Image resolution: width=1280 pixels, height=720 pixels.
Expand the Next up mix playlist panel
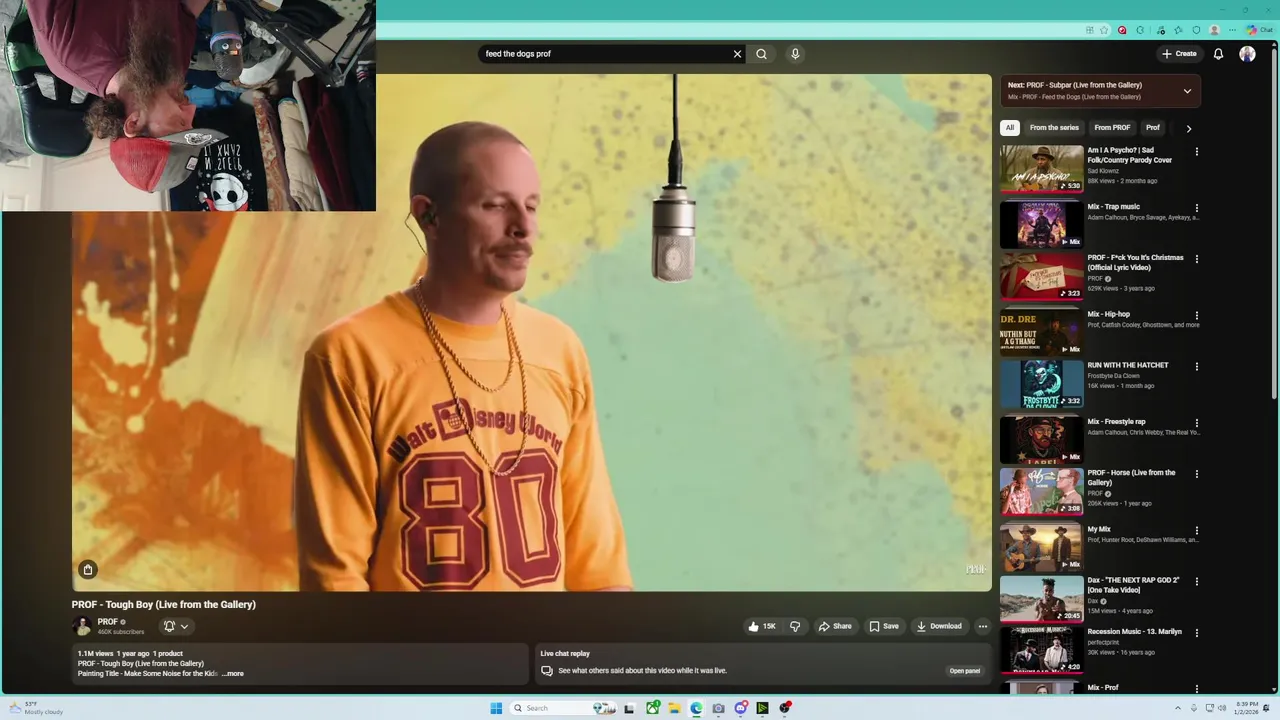(1187, 91)
